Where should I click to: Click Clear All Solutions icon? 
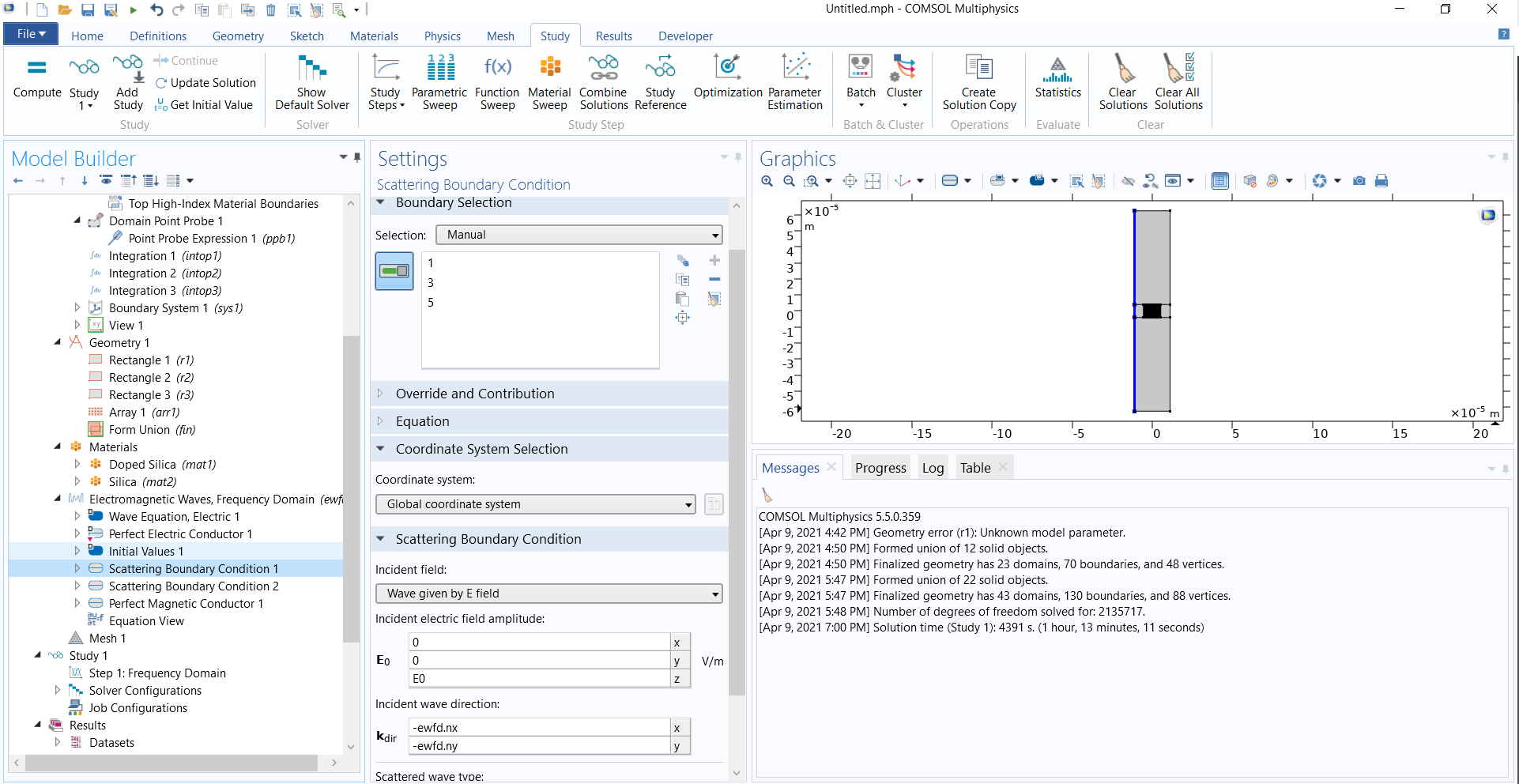coord(1178,70)
